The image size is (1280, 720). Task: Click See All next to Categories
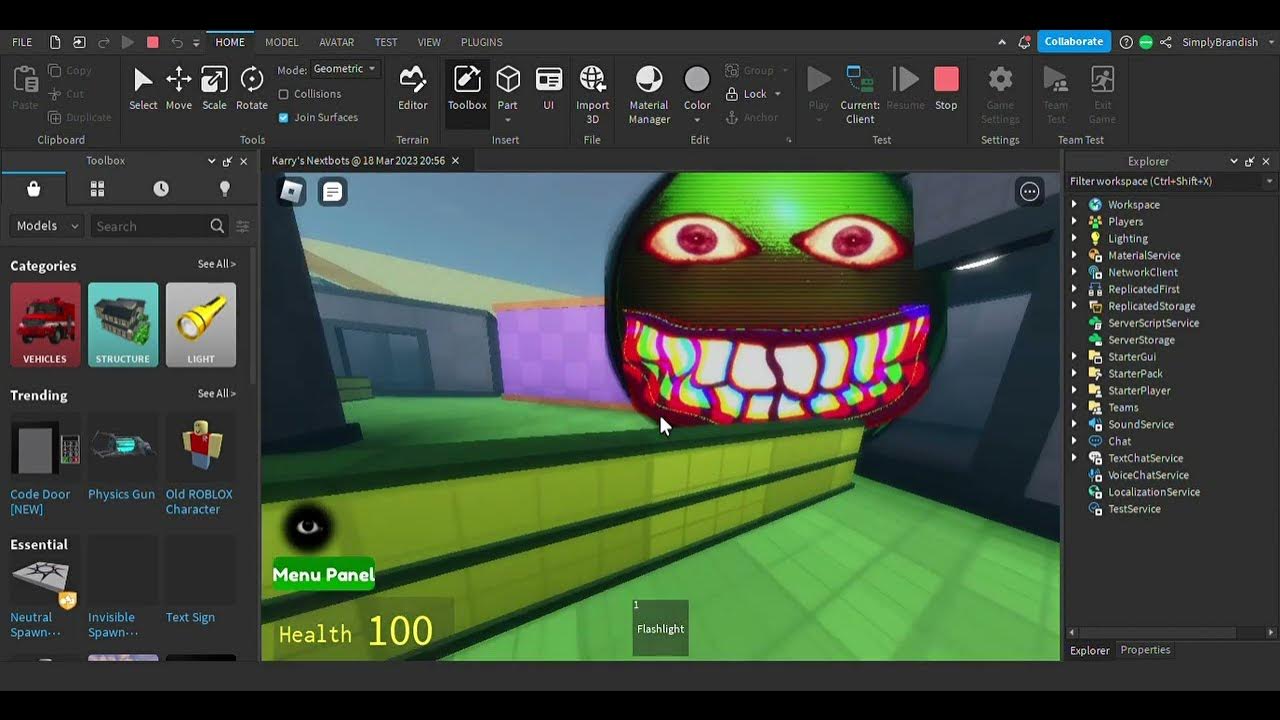[216, 264]
